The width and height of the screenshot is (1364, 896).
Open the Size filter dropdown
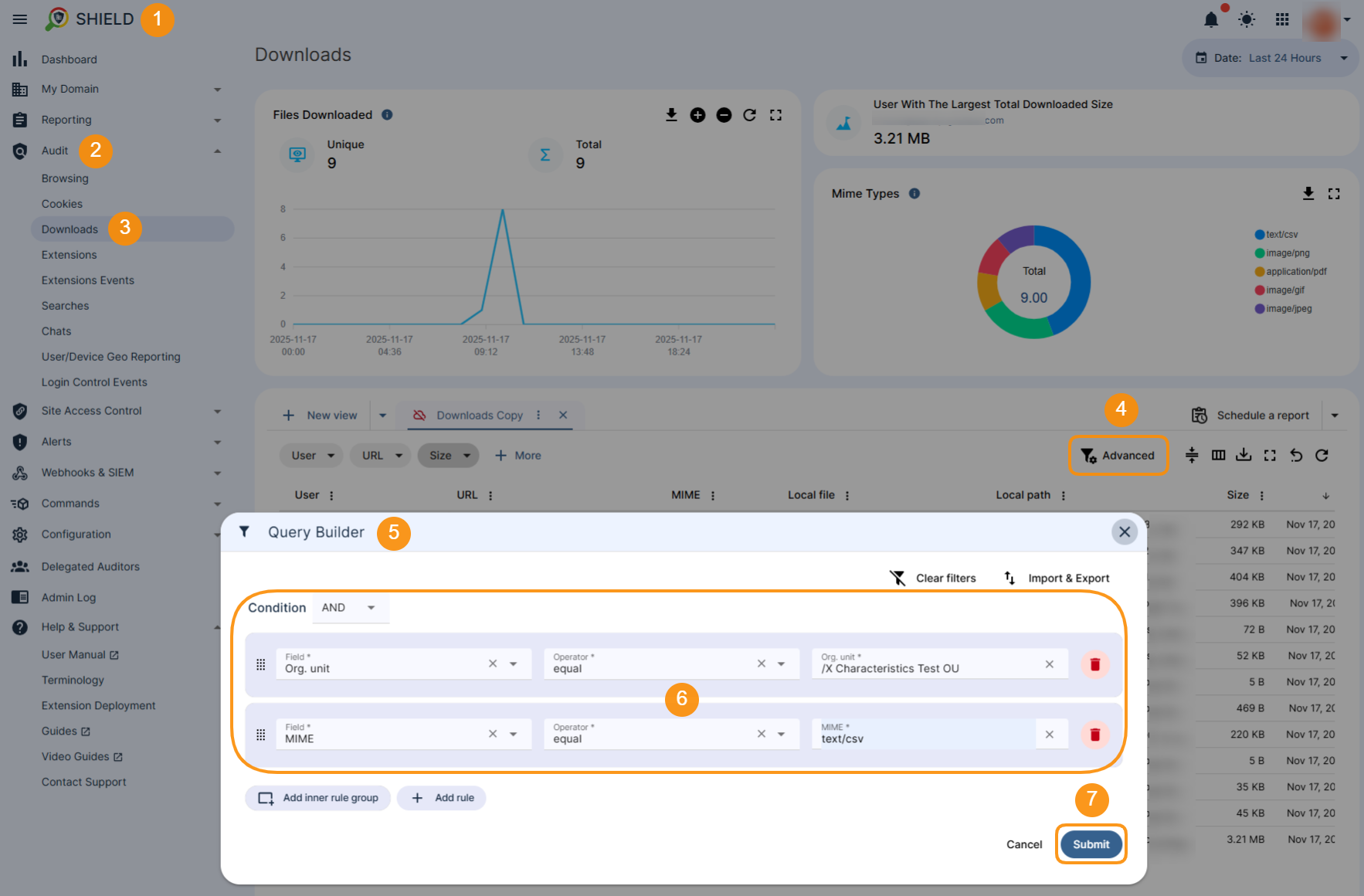[448, 455]
